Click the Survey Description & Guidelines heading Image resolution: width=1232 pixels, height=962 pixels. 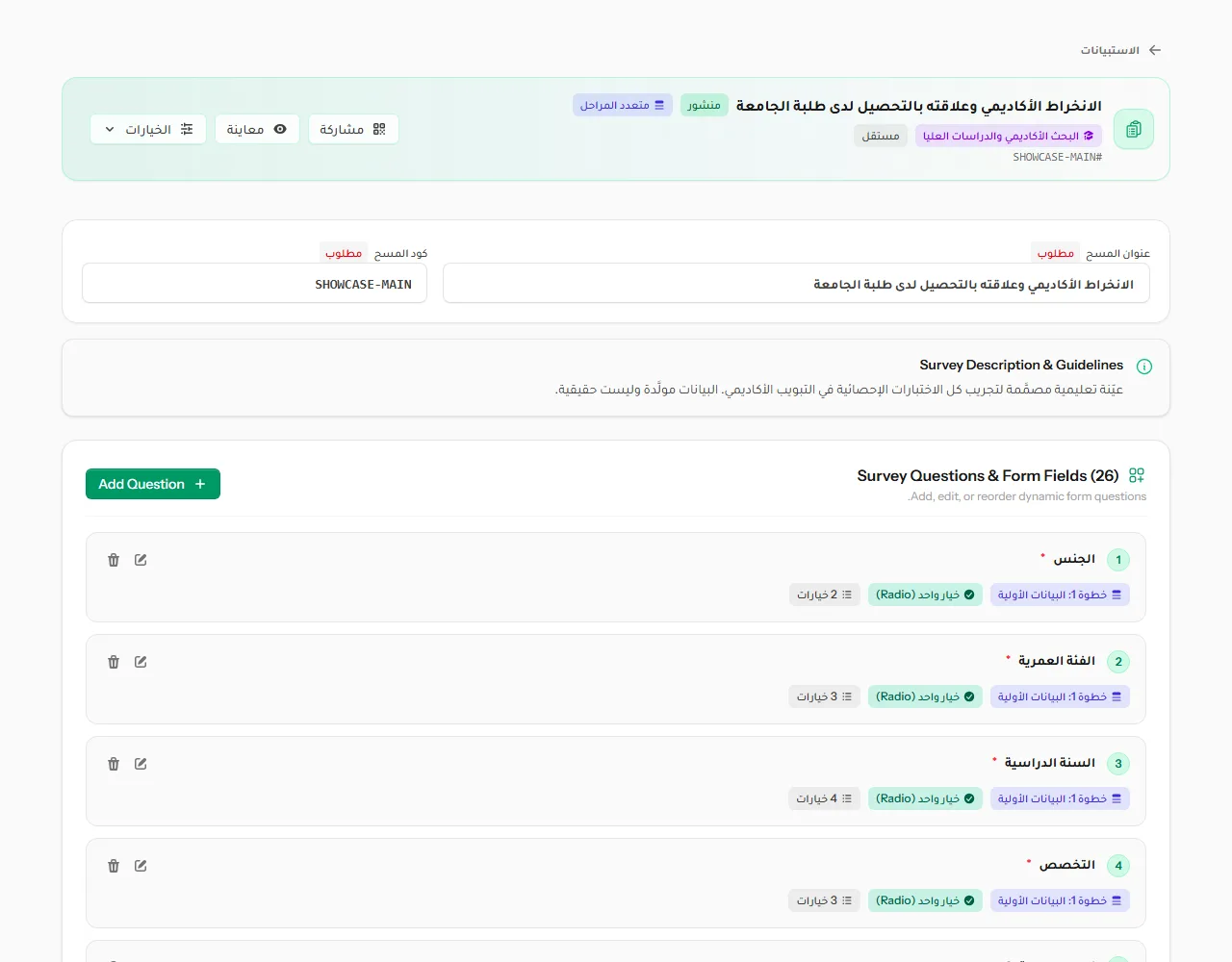pos(1021,366)
